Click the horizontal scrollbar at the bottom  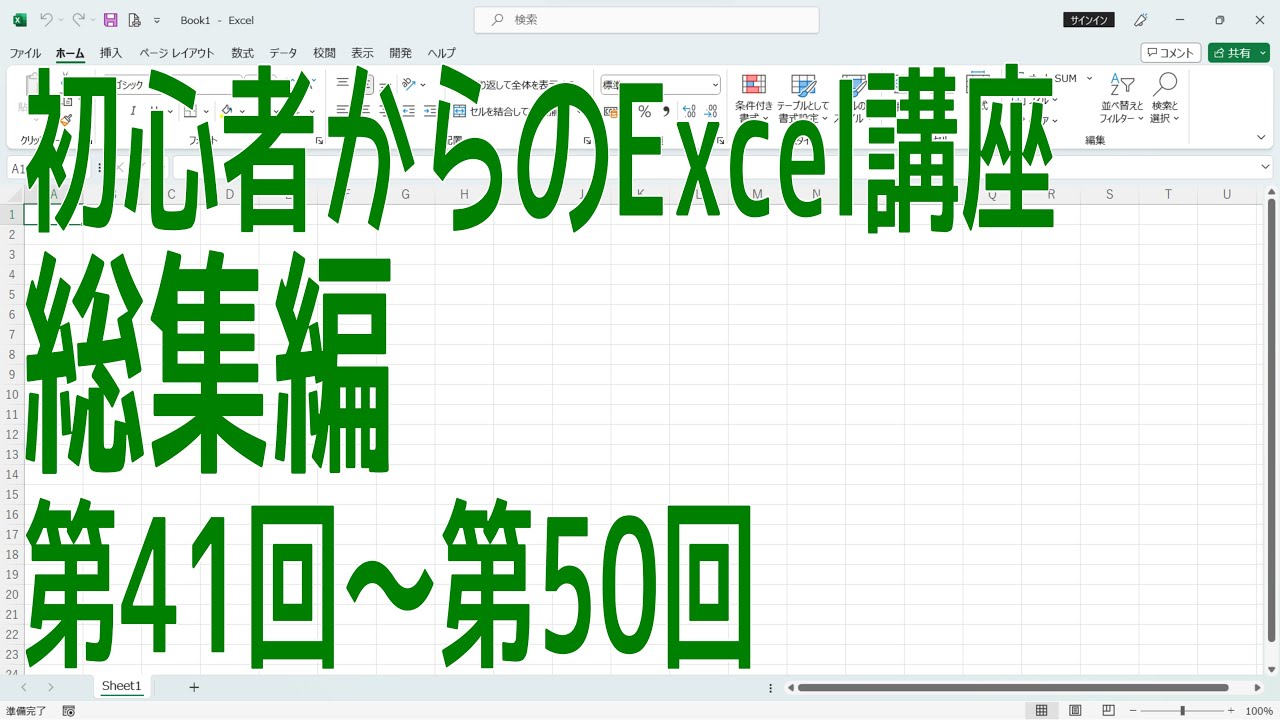click(x=1012, y=687)
